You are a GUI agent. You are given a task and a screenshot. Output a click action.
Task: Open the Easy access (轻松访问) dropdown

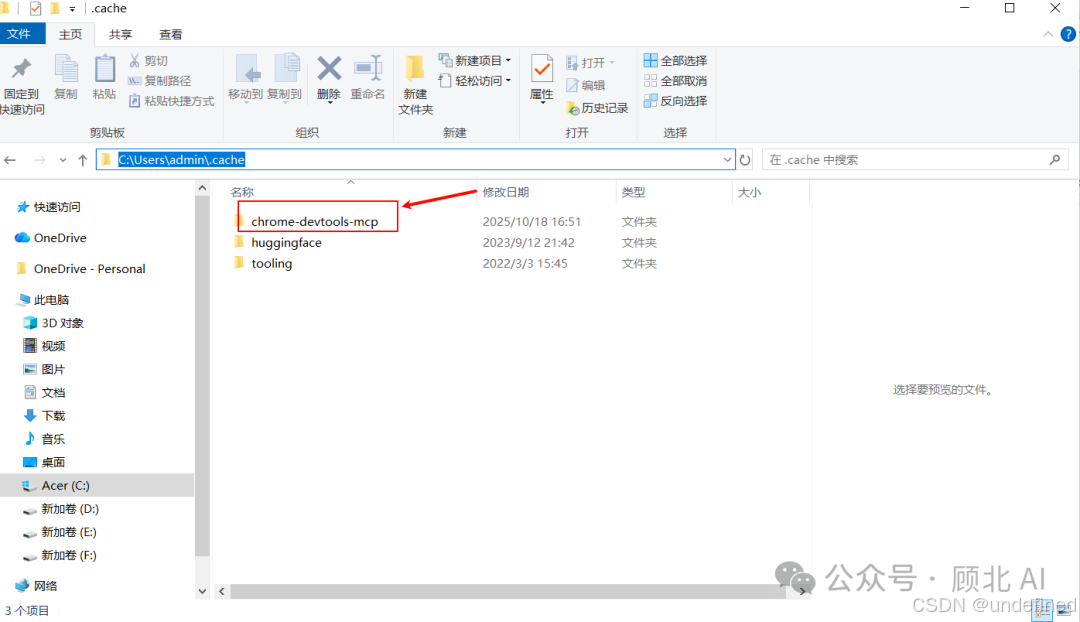click(x=475, y=81)
